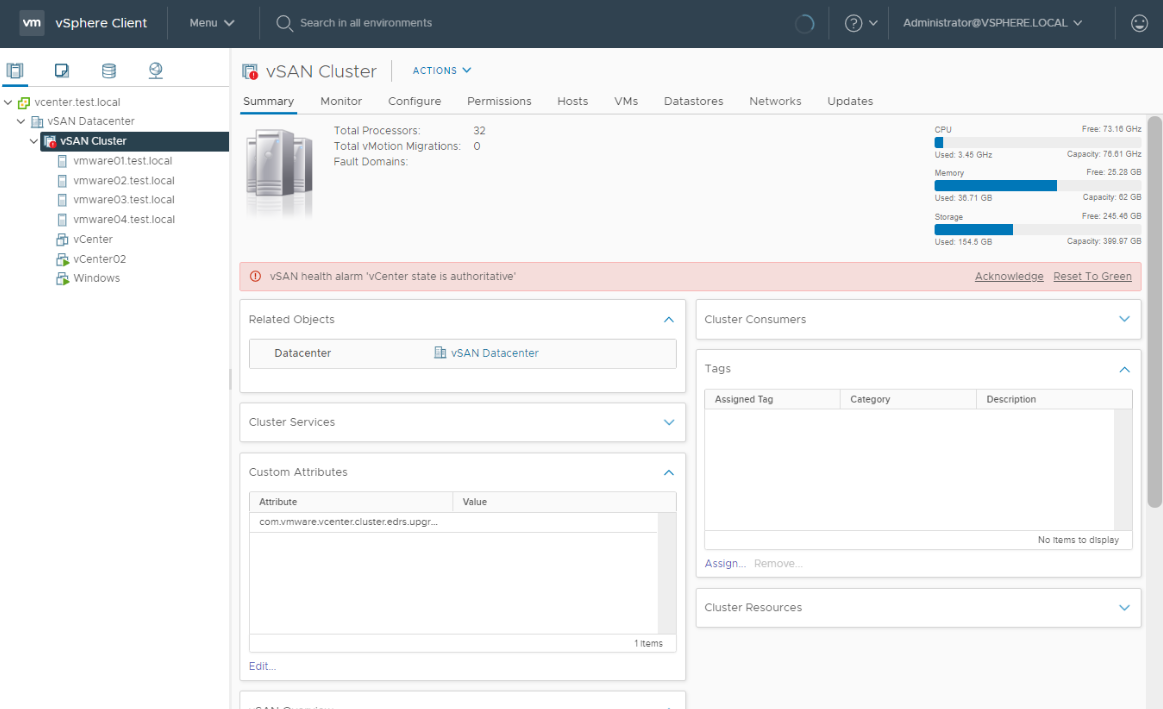Switch to the Monitor tab
1163x709 pixels.
click(x=341, y=102)
